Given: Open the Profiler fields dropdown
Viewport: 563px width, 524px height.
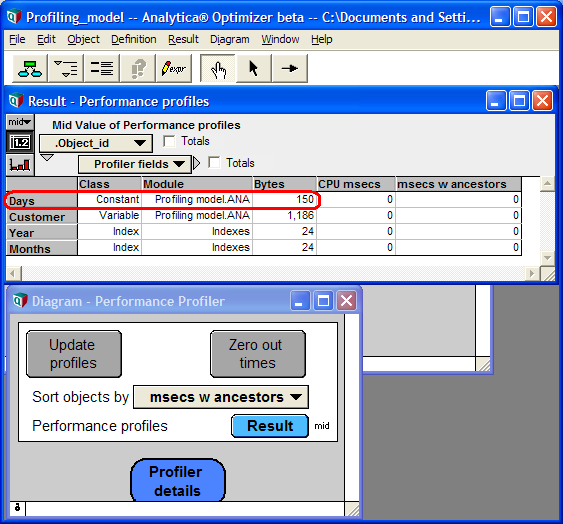Looking at the screenshot, I should pyautogui.click(x=135, y=164).
